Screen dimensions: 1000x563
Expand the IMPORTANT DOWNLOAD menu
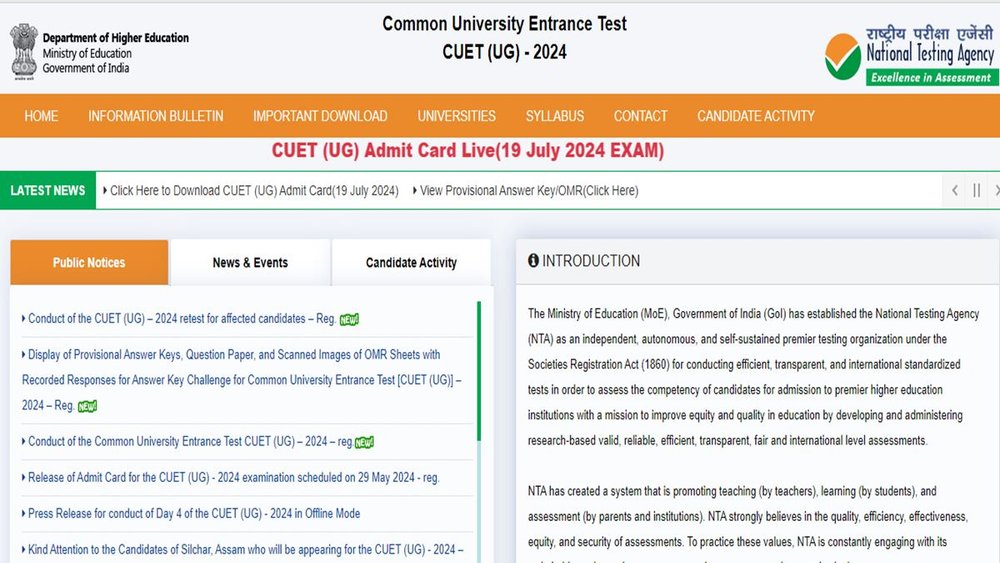coord(320,116)
